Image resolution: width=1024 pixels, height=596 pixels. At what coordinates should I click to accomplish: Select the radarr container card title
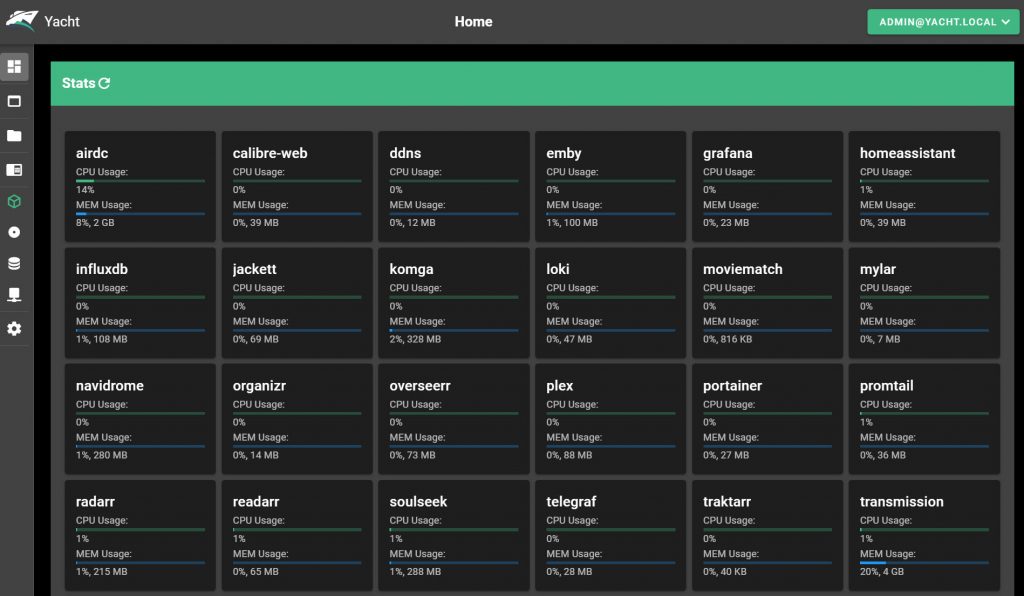click(x=95, y=501)
